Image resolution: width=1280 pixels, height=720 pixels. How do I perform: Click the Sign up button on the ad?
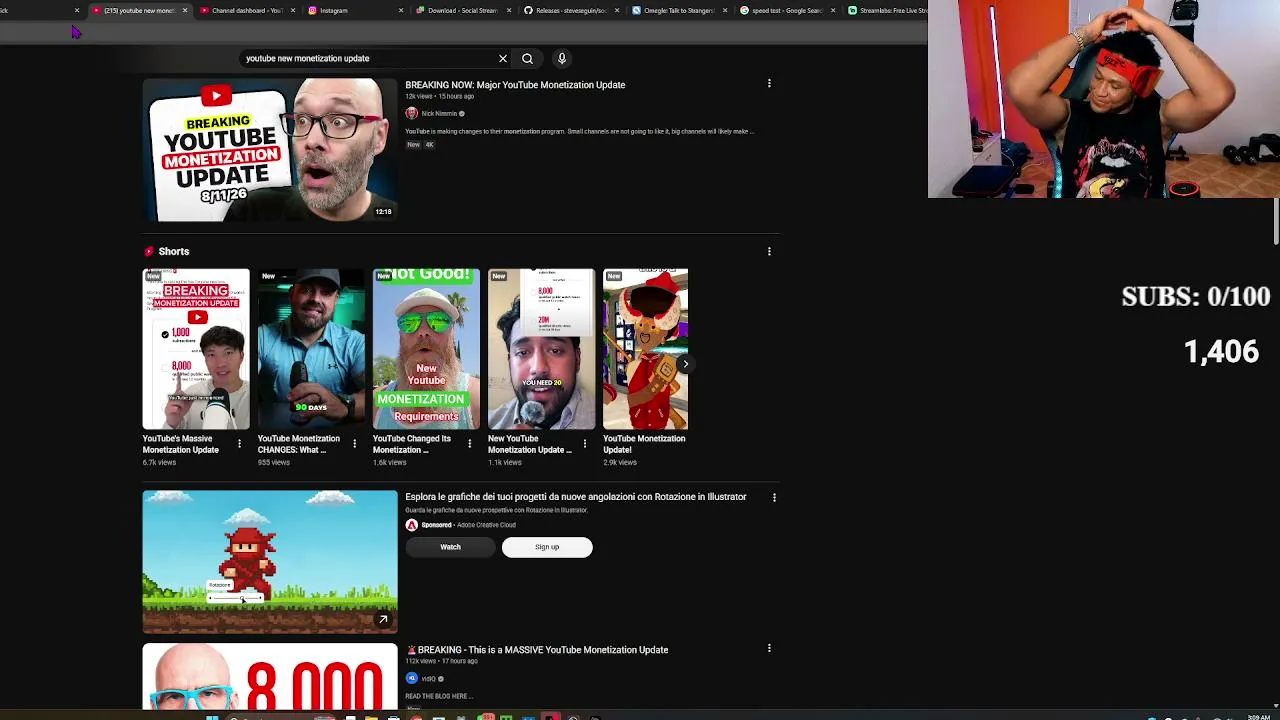point(547,547)
